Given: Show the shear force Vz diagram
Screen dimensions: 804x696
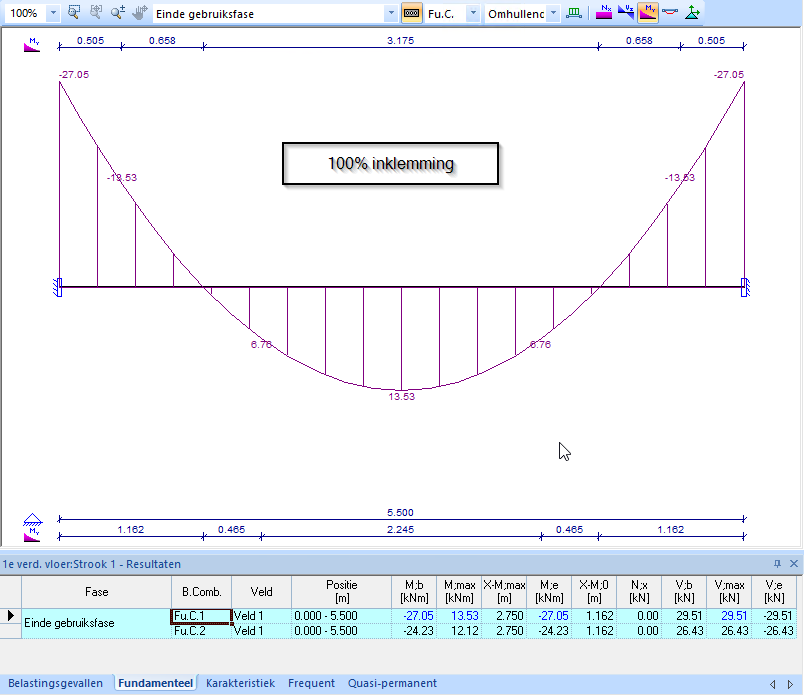Looking at the screenshot, I should 626,13.
